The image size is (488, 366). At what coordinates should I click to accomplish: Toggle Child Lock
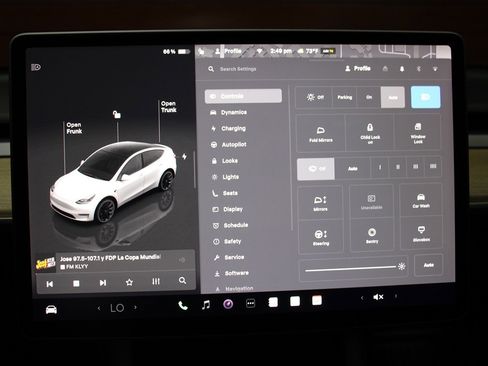tap(370, 133)
